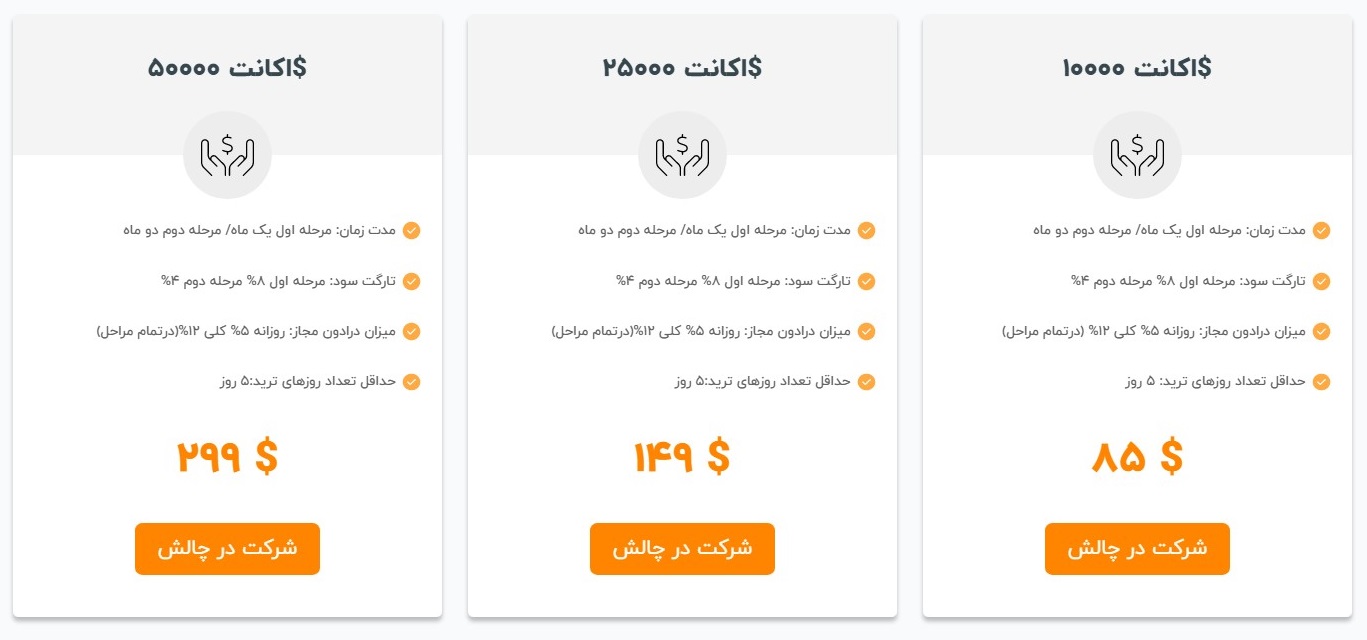This screenshot has height=640, width=1367.
Task: Click the 85 $ price label
Action: click(x=1137, y=457)
